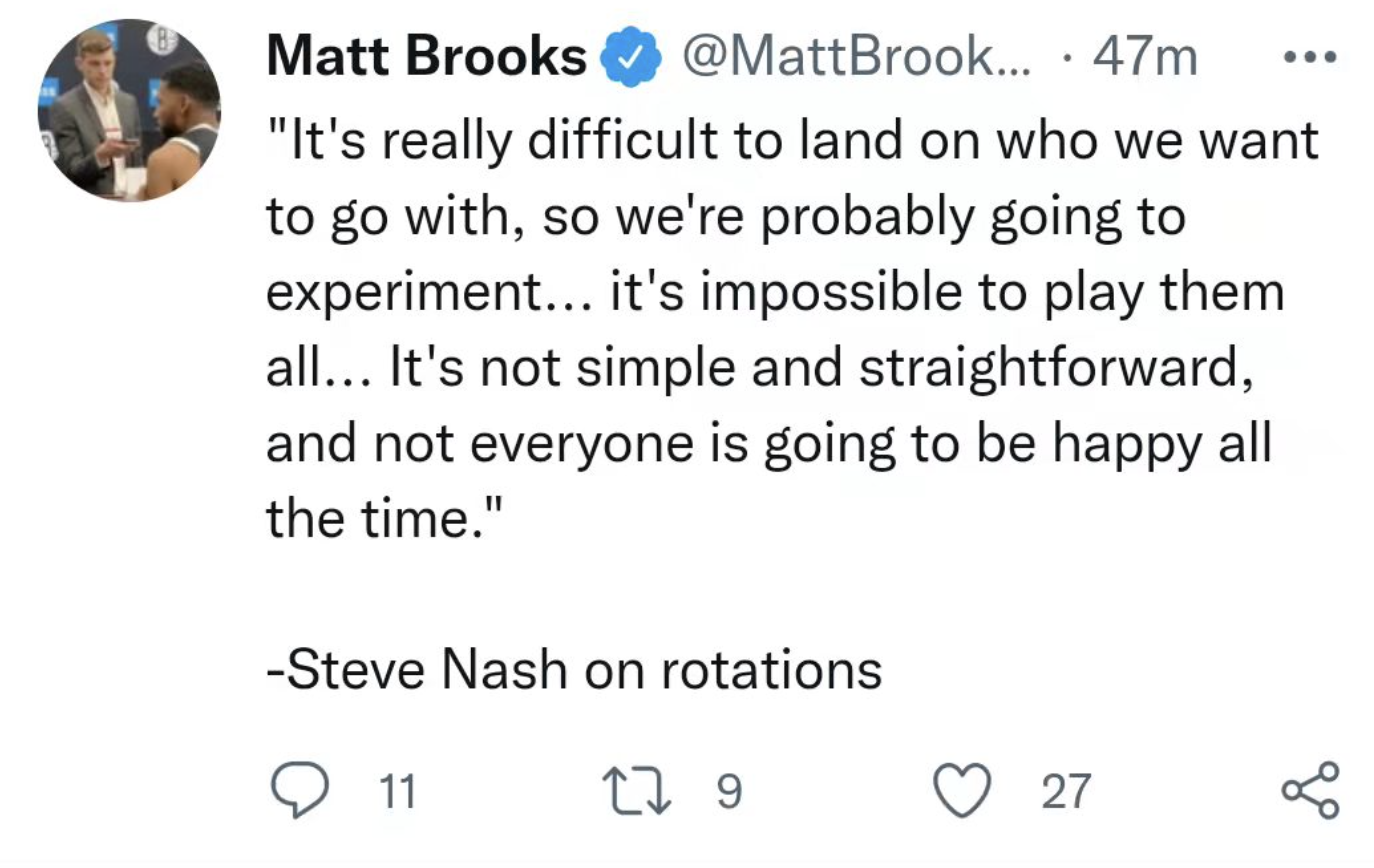This screenshot has width=1374, height=868.
Task: Click the line ending with "straightforward,"
Action: point(760,367)
